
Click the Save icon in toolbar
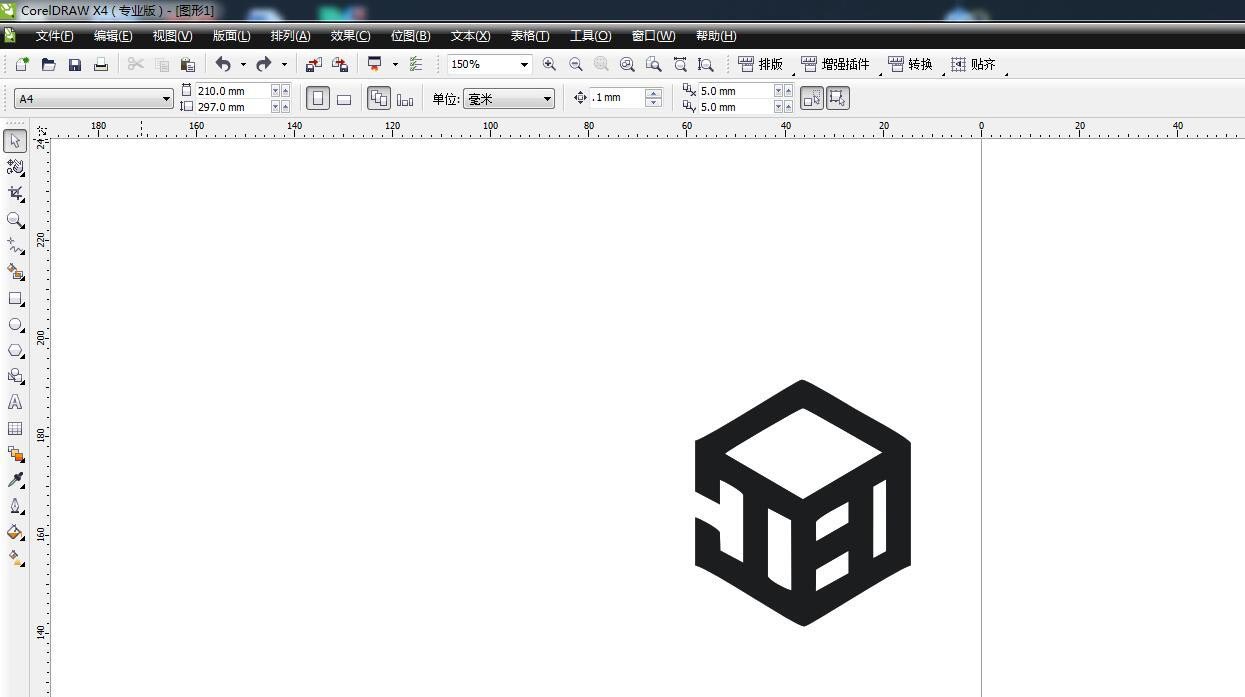(75, 65)
